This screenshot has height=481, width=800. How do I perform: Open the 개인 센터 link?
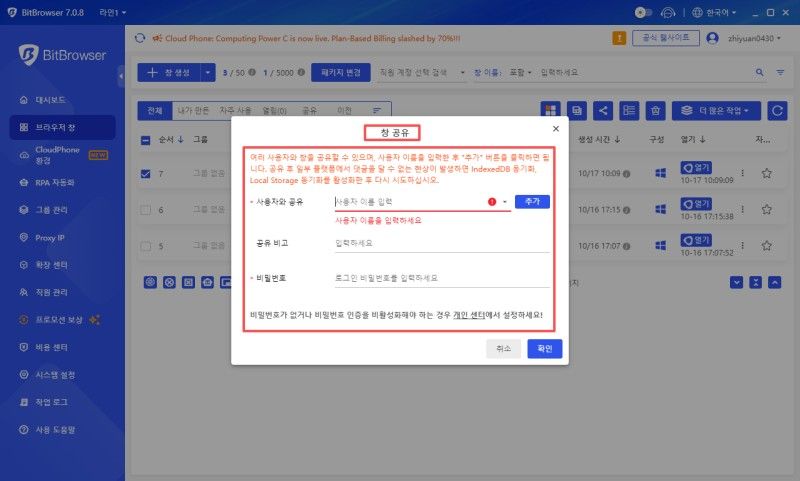pos(468,315)
